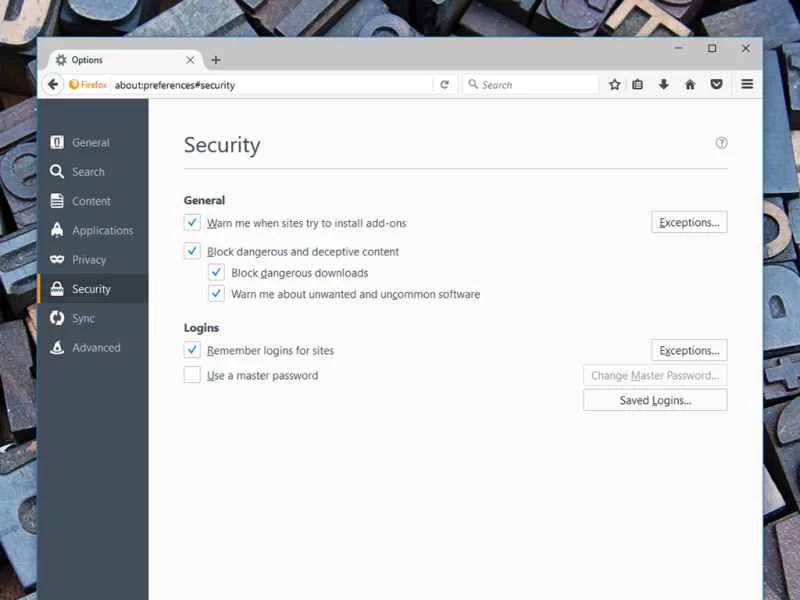Open the Applications settings section

101,230
